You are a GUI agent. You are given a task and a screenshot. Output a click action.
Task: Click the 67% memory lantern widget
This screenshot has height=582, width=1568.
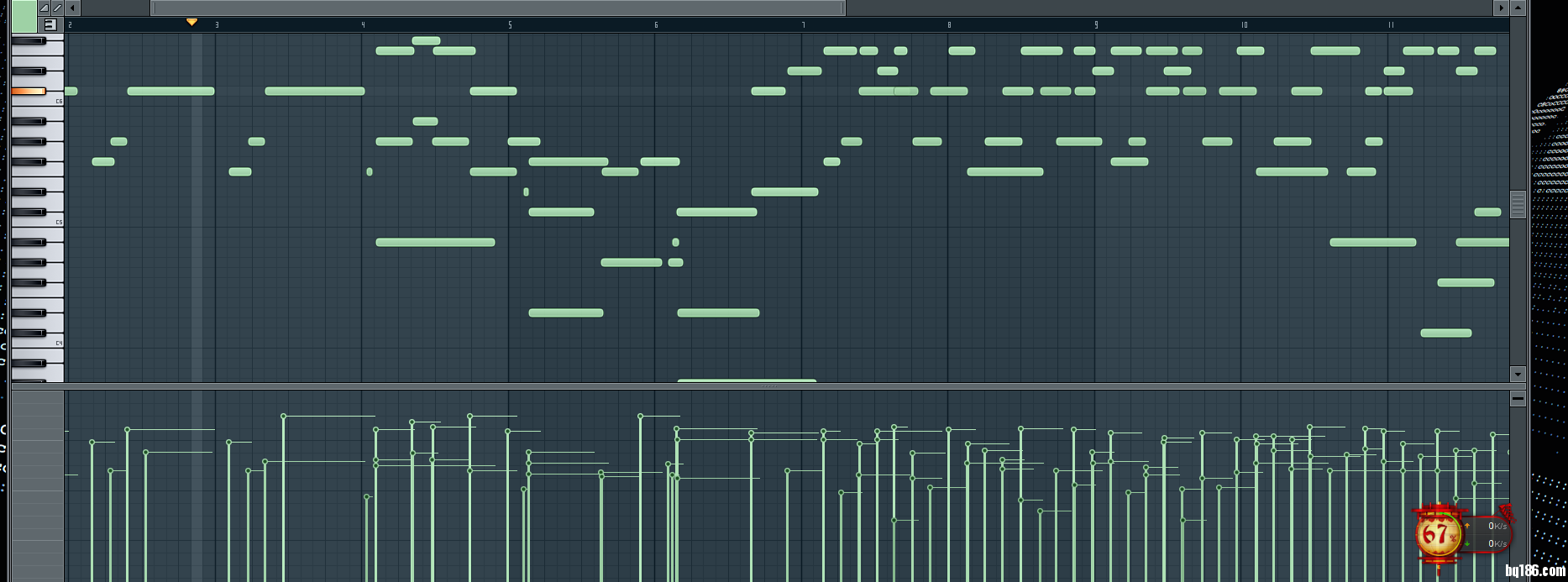(x=1437, y=534)
